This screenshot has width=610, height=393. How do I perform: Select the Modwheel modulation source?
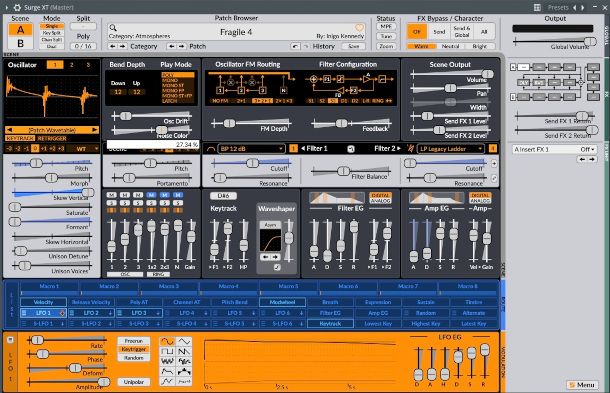(x=282, y=302)
